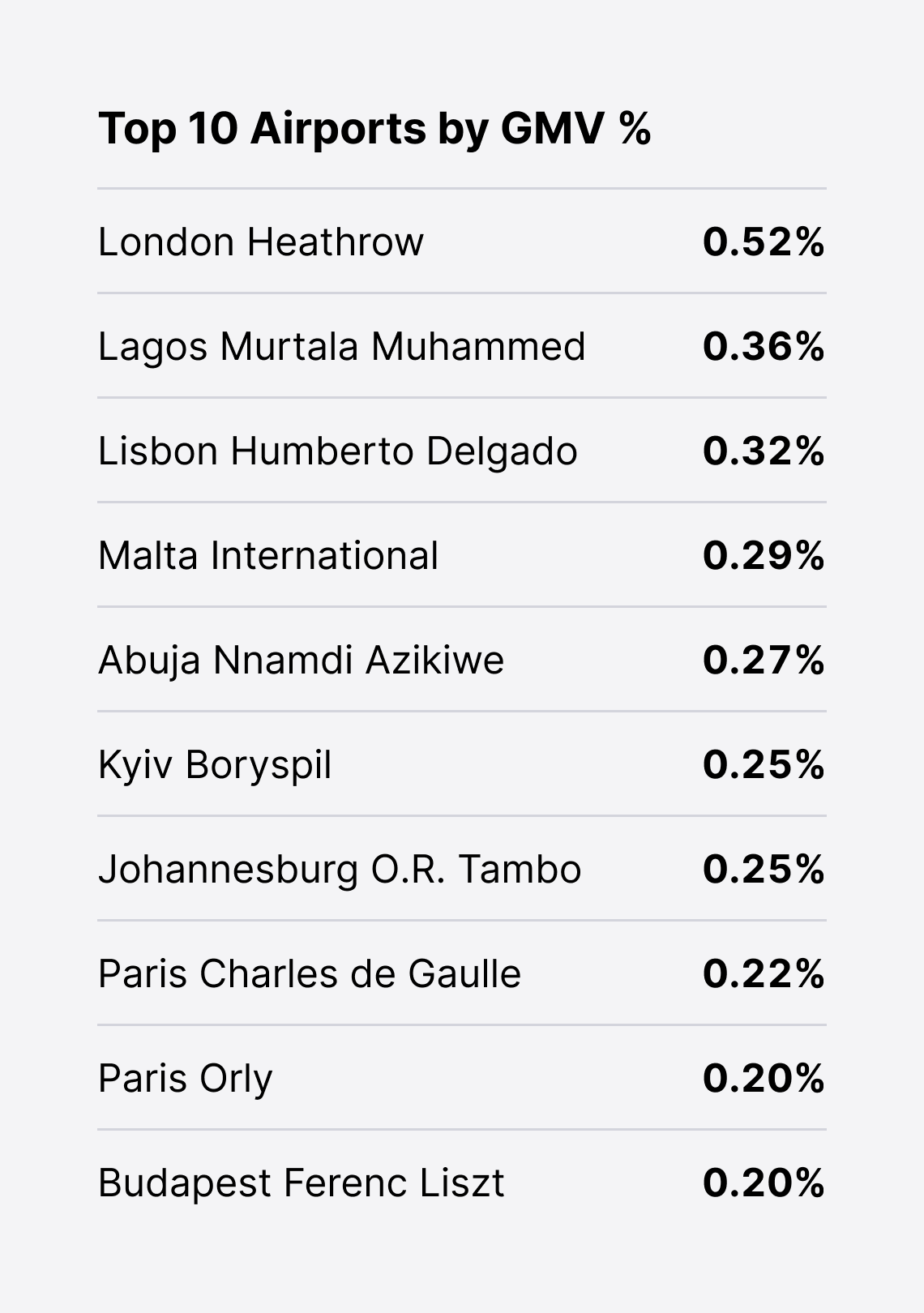Click the 0.22% value for Charles de Gaulle
This screenshot has width=924, height=1313.
(764, 973)
